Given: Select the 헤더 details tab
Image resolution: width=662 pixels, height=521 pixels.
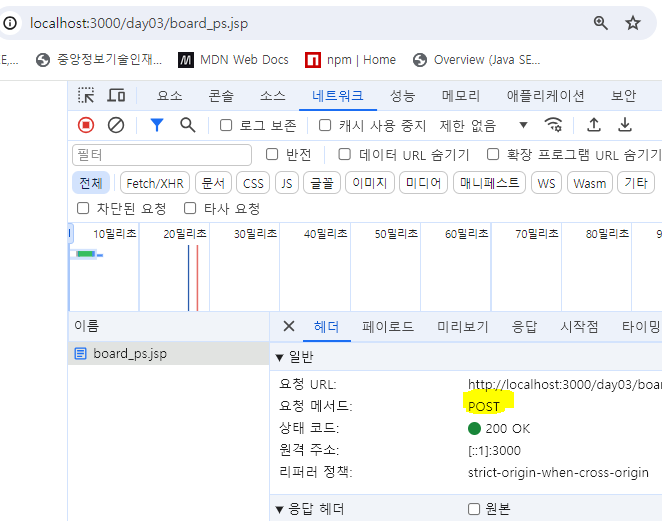Looking at the screenshot, I should tap(326, 326).
